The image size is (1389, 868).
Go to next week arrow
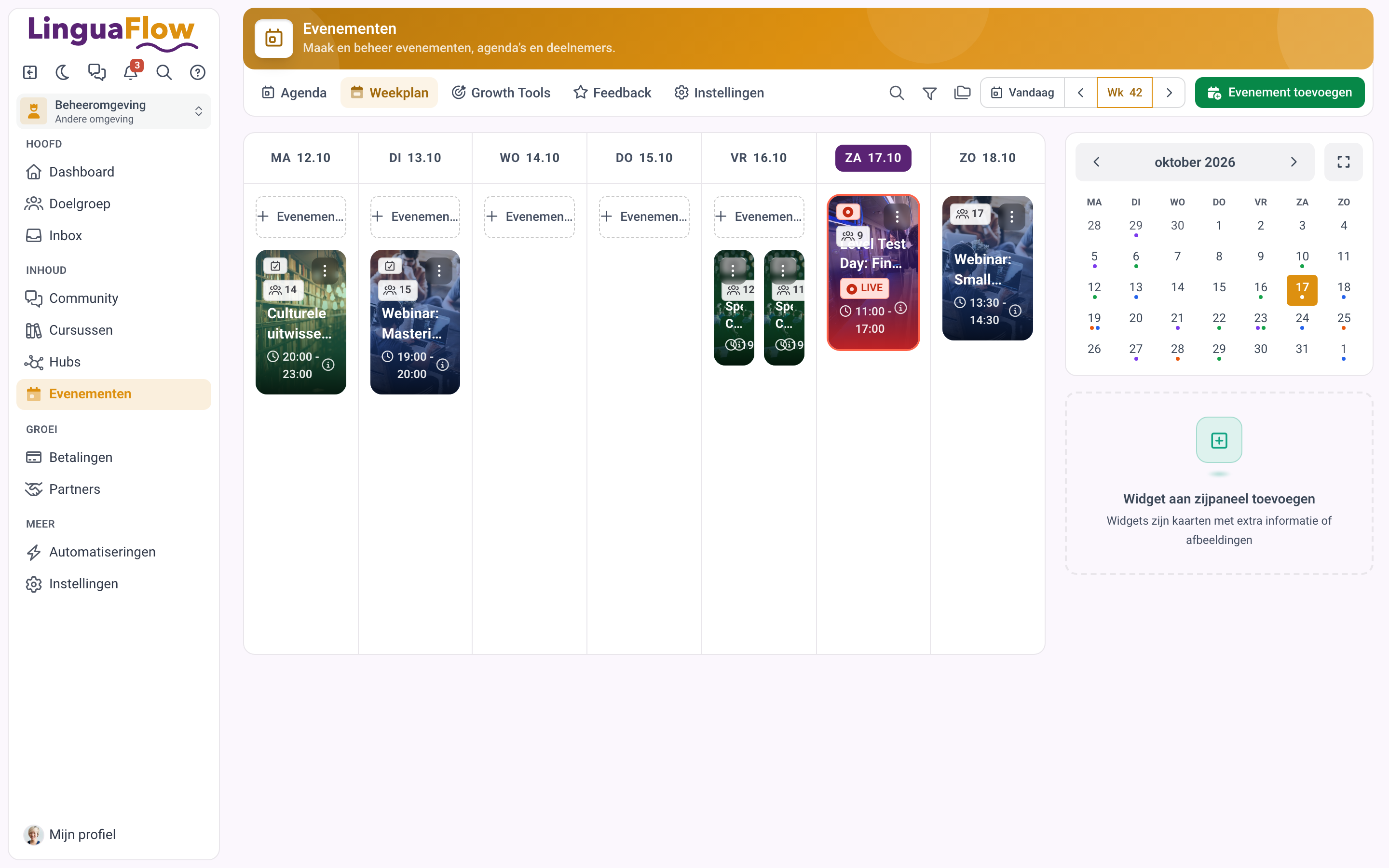pyautogui.click(x=1169, y=93)
